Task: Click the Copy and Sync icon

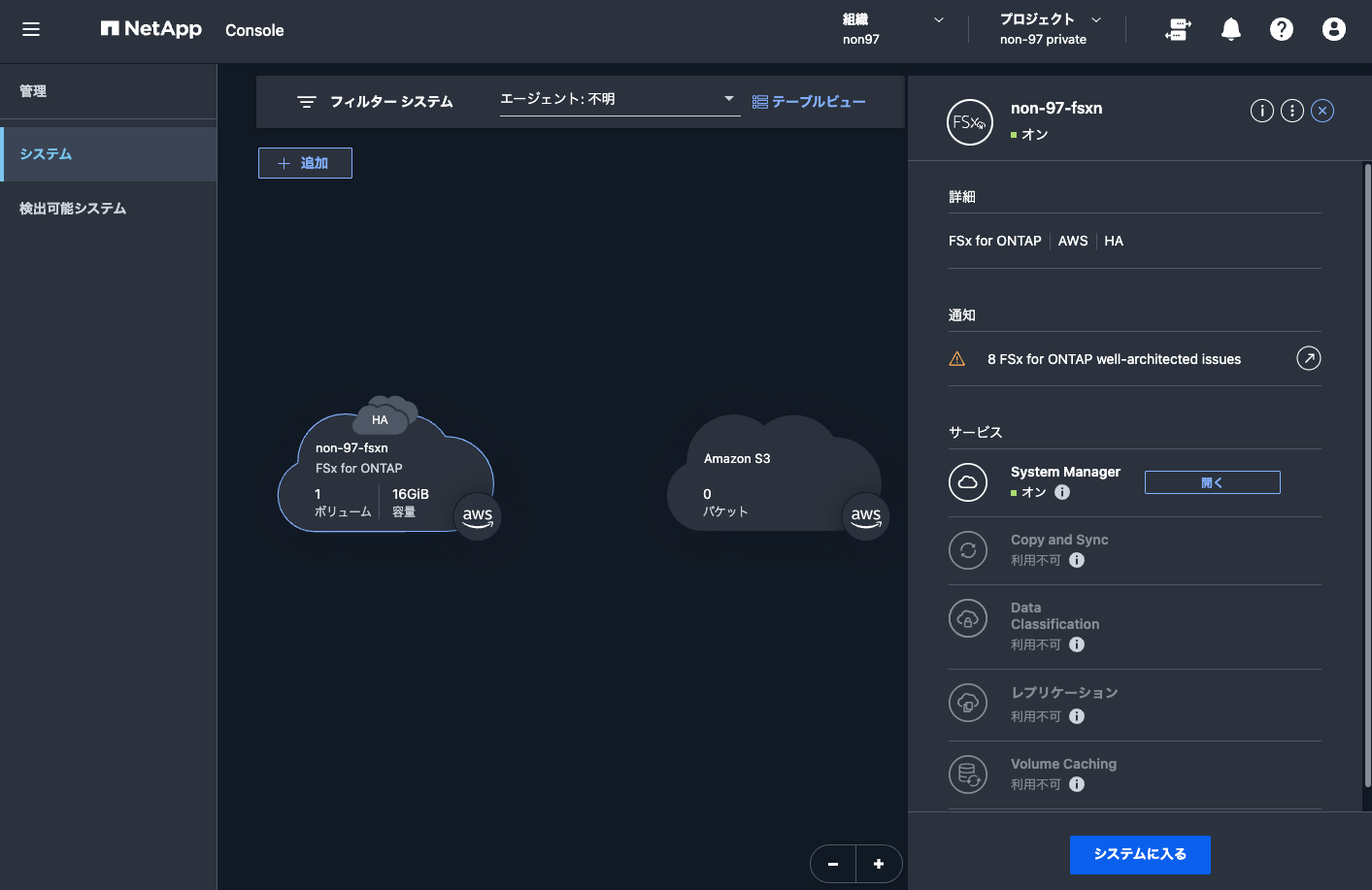Action: 968,550
